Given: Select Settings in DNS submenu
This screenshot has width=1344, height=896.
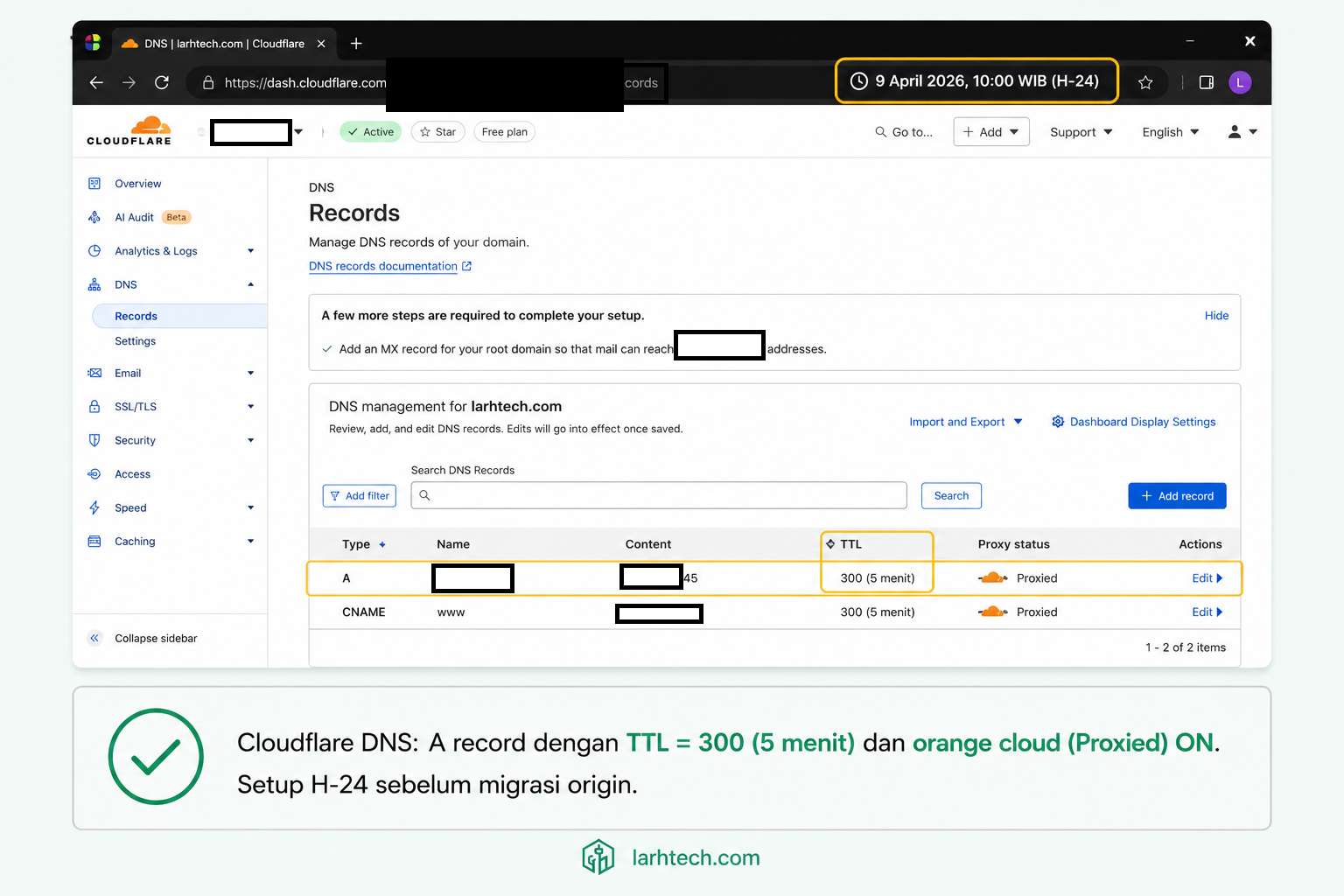Looking at the screenshot, I should [x=135, y=341].
